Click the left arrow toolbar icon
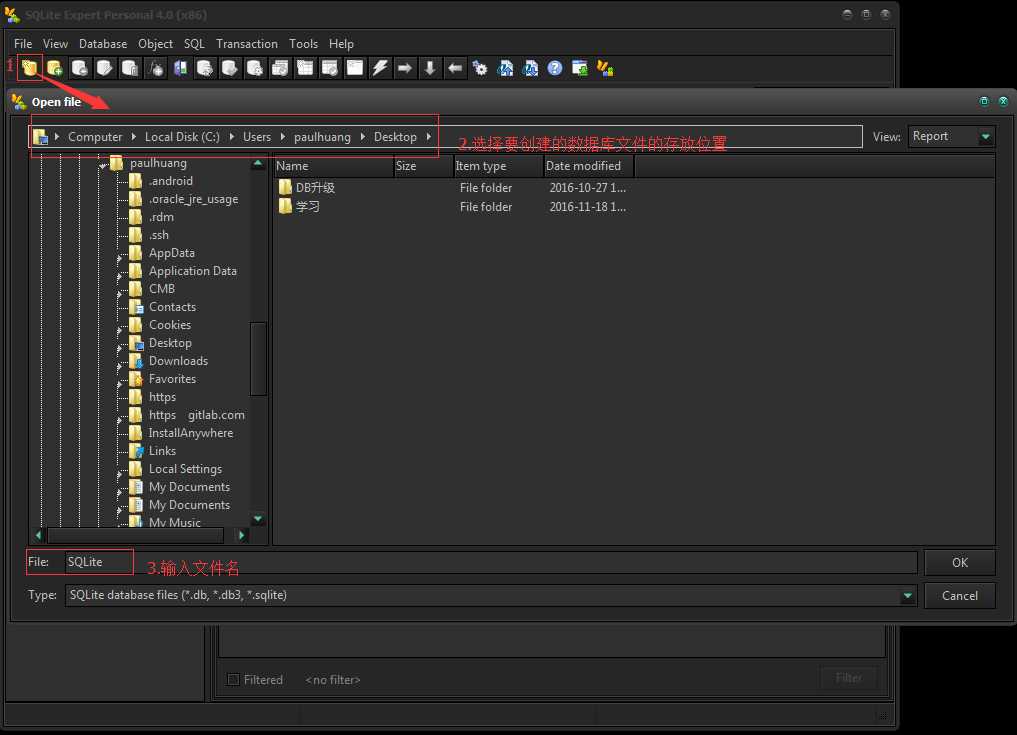Screen dimensions: 1017x735 click(x=455, y=67)
